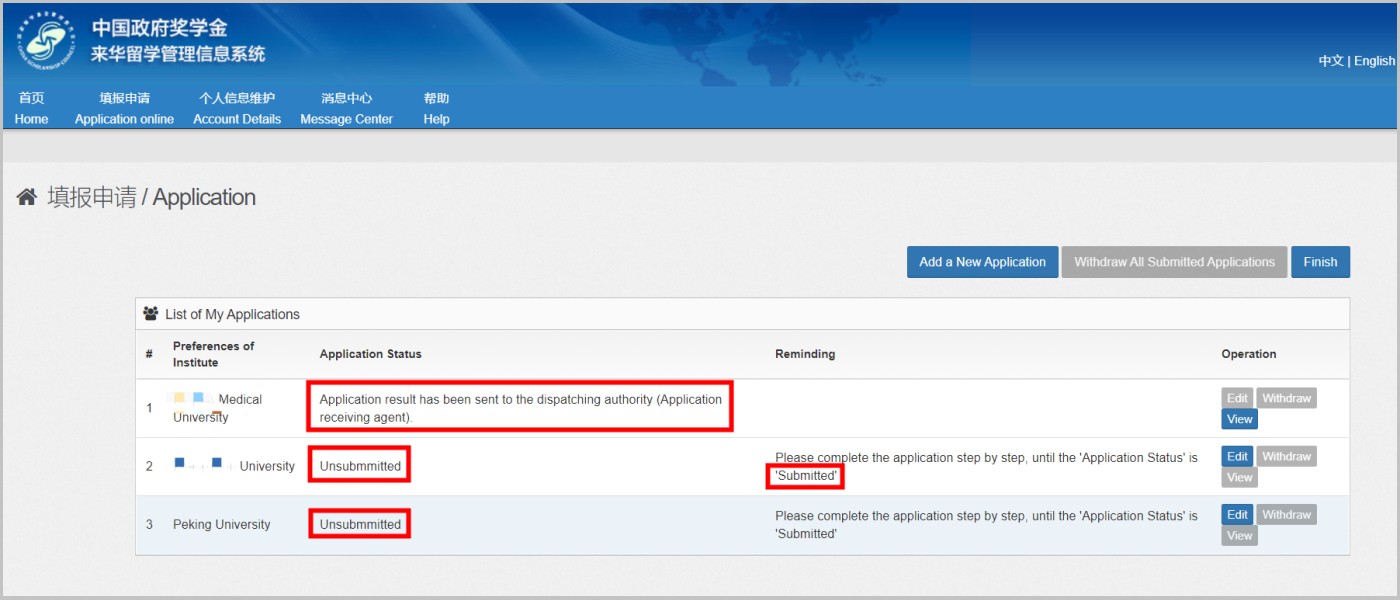Screen dimensions: 1400x600
Task: Switch the interface language to 中文
Action: coord(1330,60)
